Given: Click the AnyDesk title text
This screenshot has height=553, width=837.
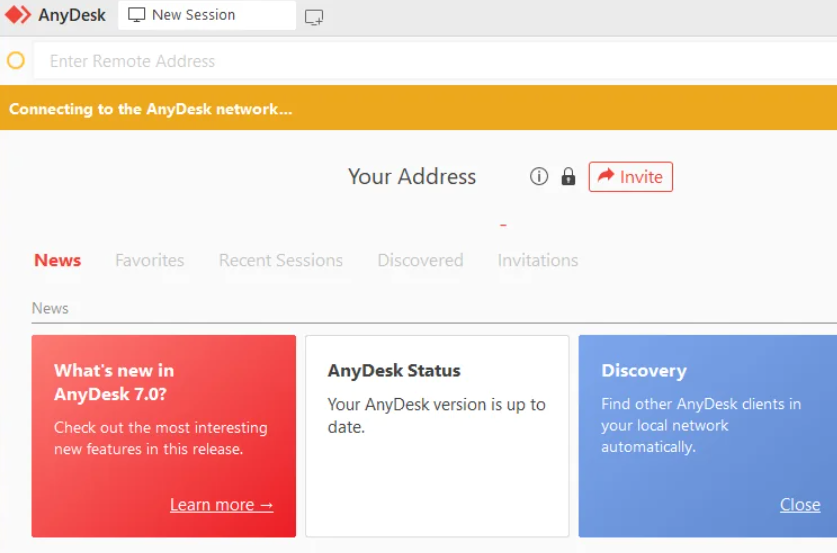Looking at the screenshot, I should 72,15.
